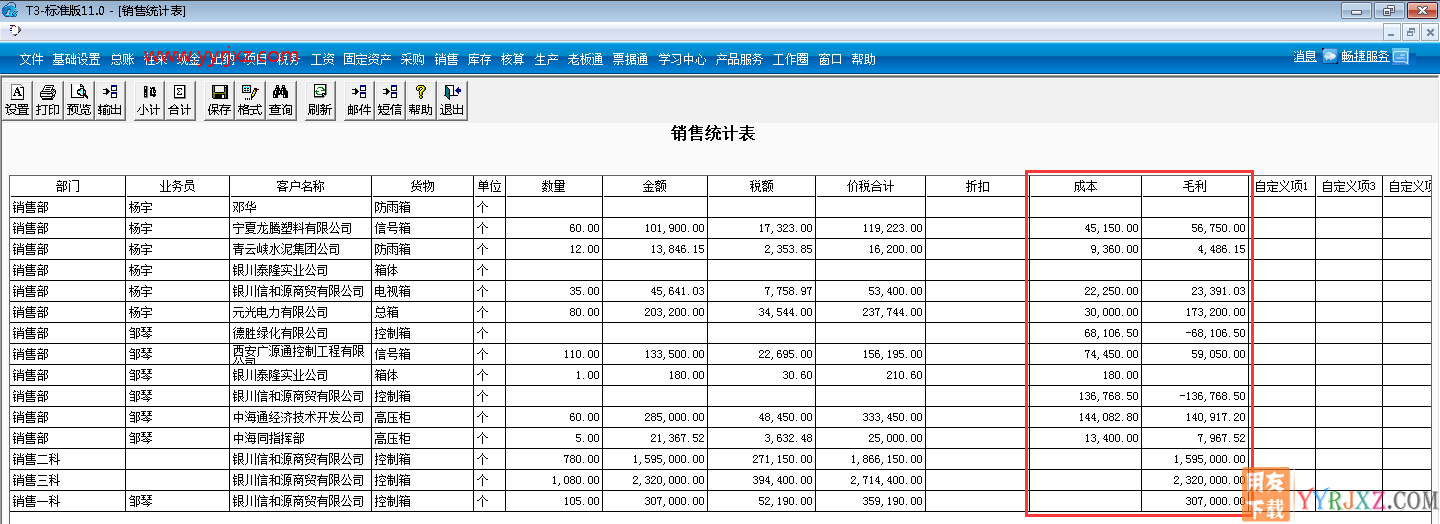Screen dimensions: 1440x524
Task: Open the 老板通 menu
Action: (585, 59)
